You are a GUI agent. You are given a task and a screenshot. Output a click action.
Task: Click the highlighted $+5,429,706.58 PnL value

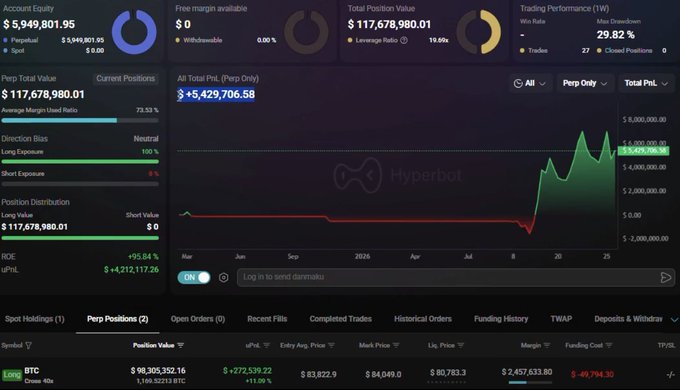point(216,95)
